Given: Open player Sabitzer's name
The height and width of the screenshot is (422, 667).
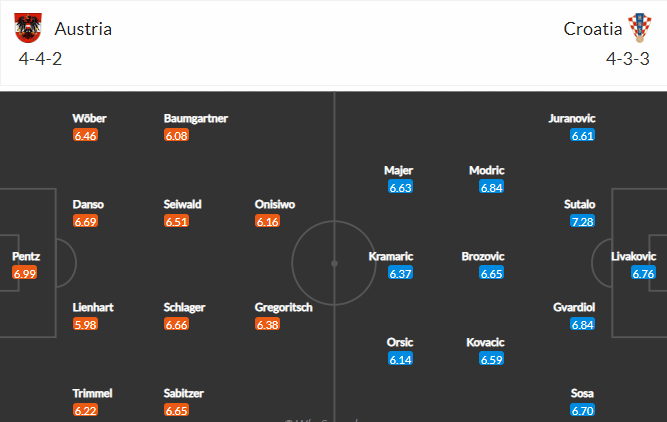Looking at the screenshot, I should [184, 393].
